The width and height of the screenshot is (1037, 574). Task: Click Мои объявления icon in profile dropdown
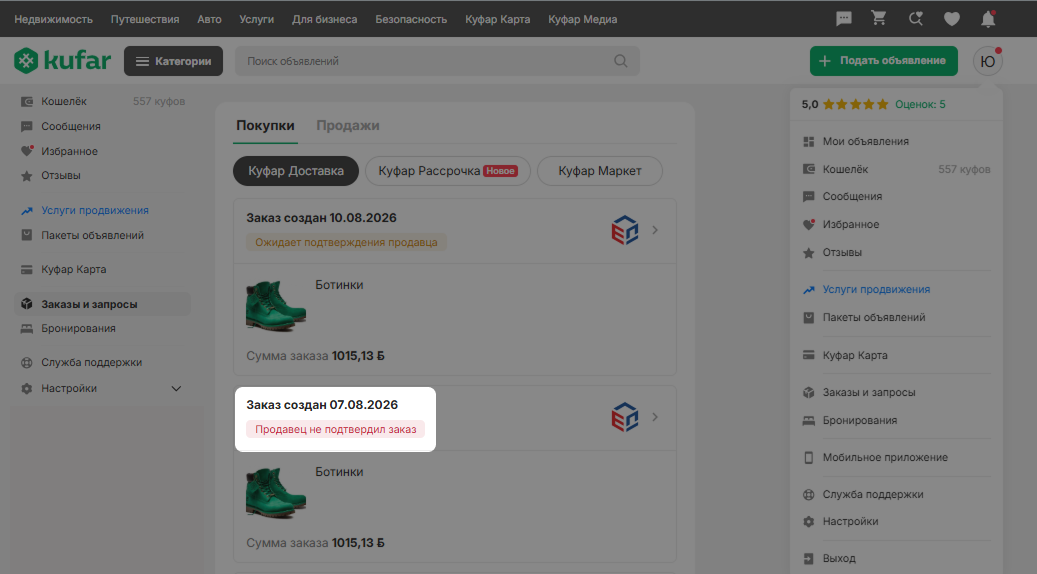(808, 142)
